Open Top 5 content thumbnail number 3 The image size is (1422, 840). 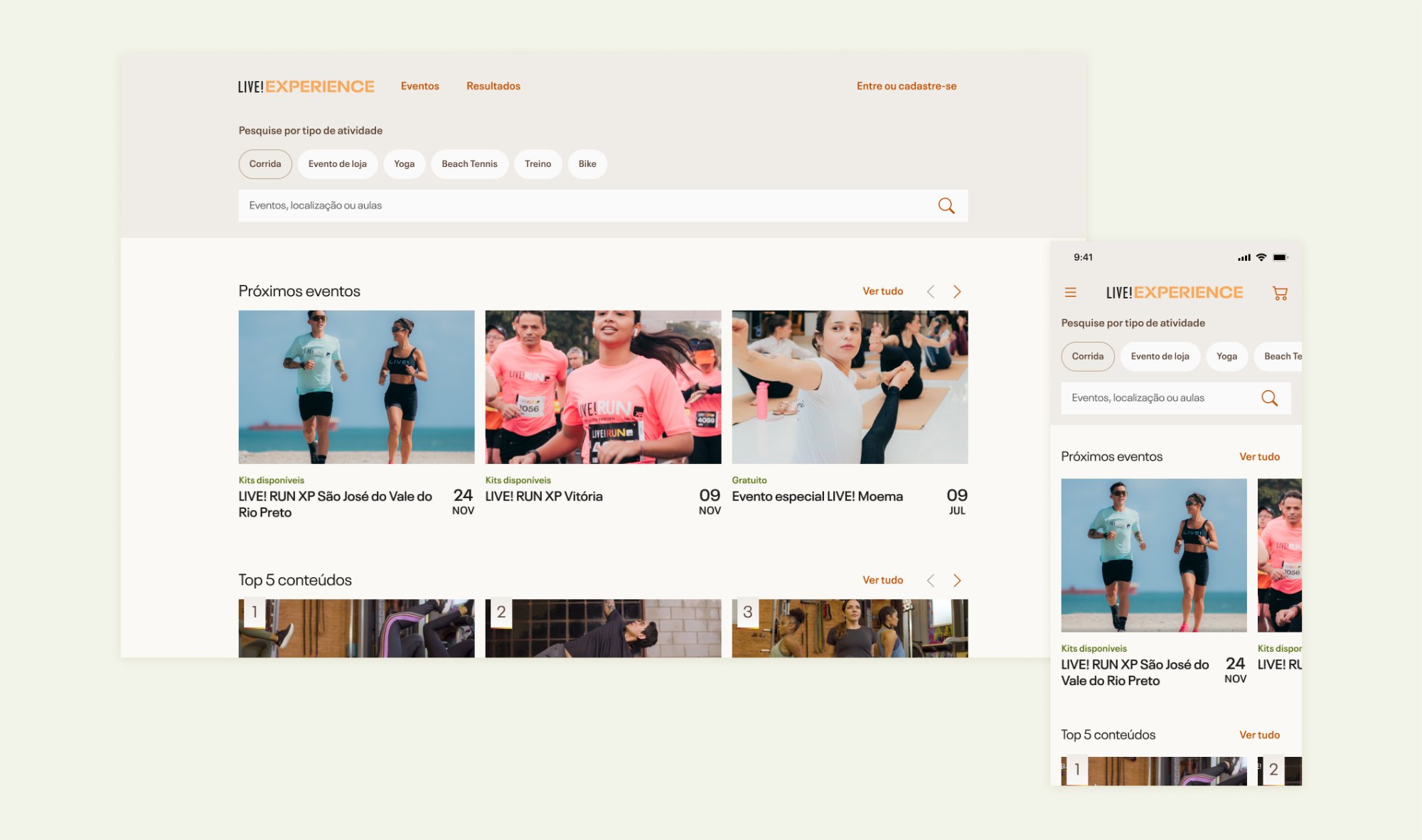pyautogui.click(x=850, y=628)
